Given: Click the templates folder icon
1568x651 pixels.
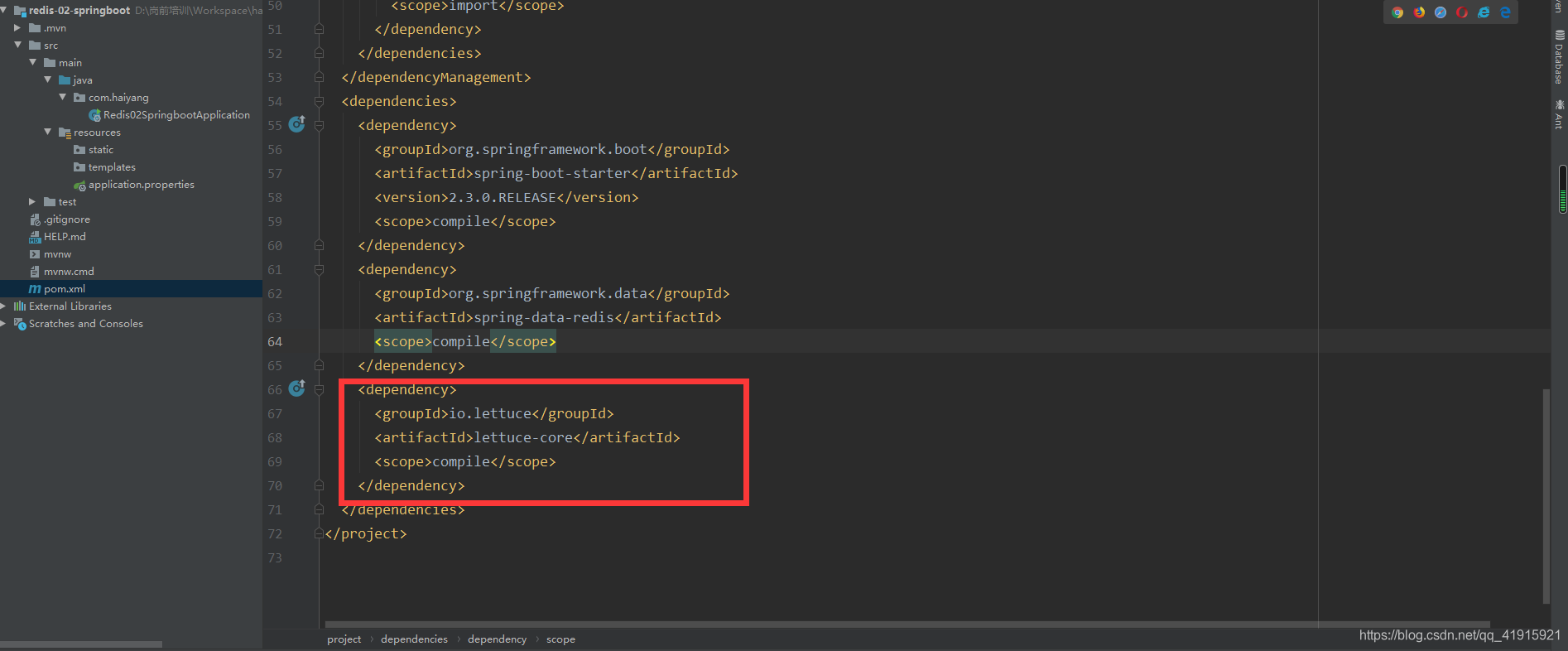Looking at the screenshot, I should click(79, 167).
